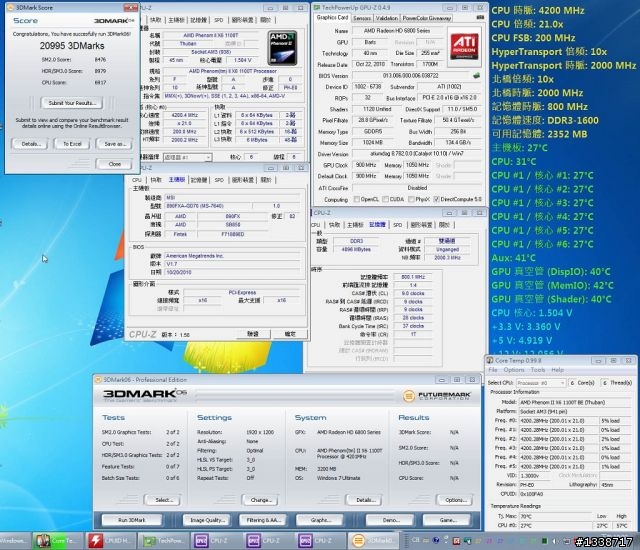Open processor selection dropdown in CPU-Z

(x=187, y=157)
